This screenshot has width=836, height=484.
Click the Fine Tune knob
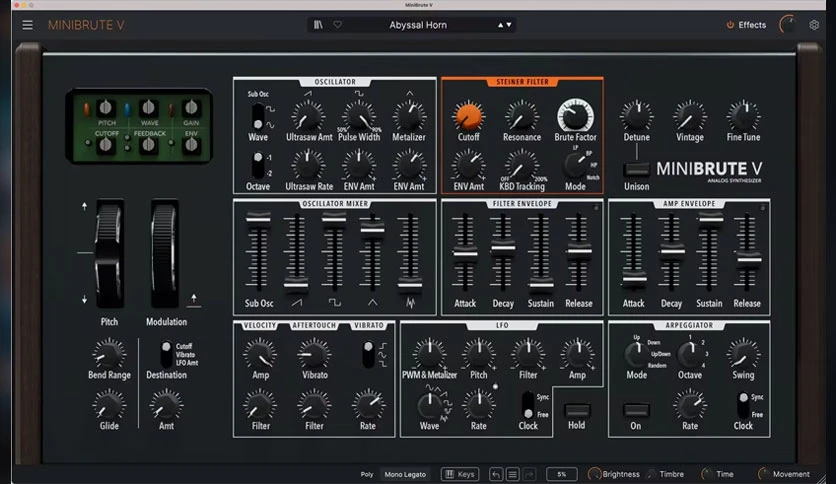click(x=743, y=116)
